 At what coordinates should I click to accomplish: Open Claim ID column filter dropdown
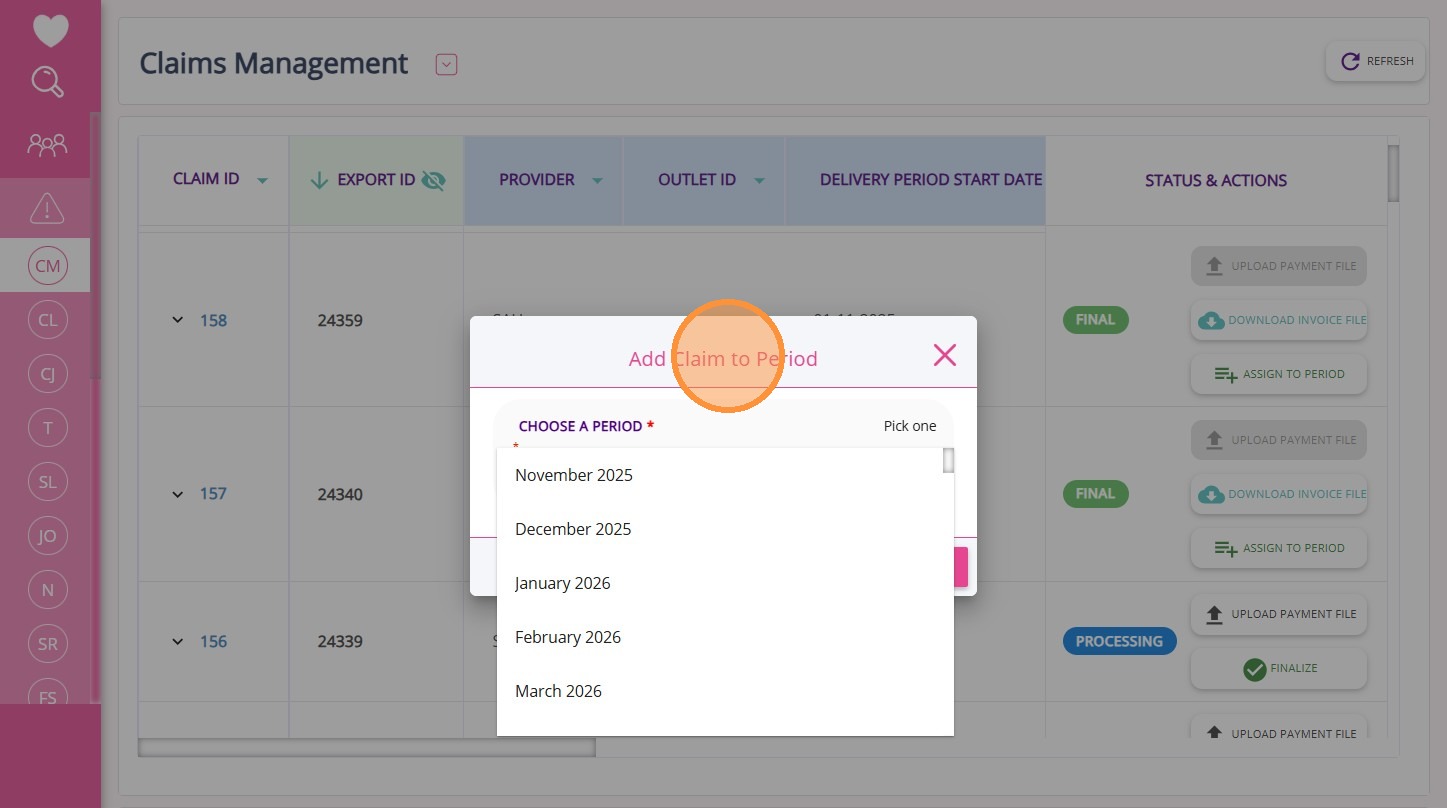click(x=262, y=181)
